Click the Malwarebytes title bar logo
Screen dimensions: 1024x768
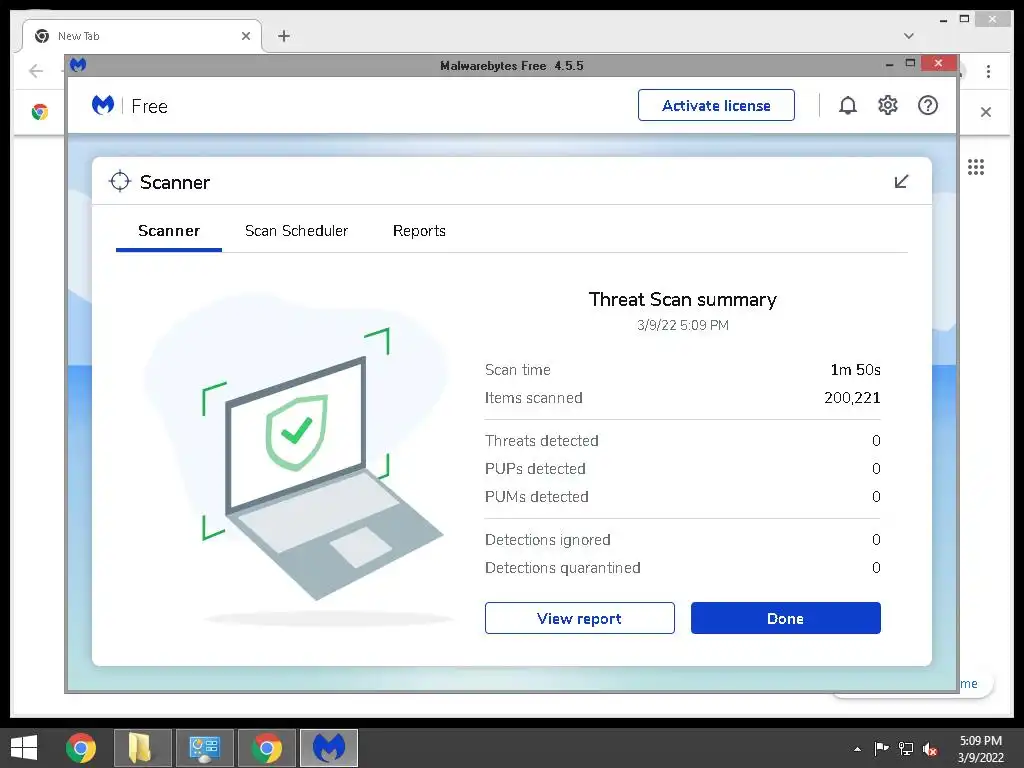point(78,65)
